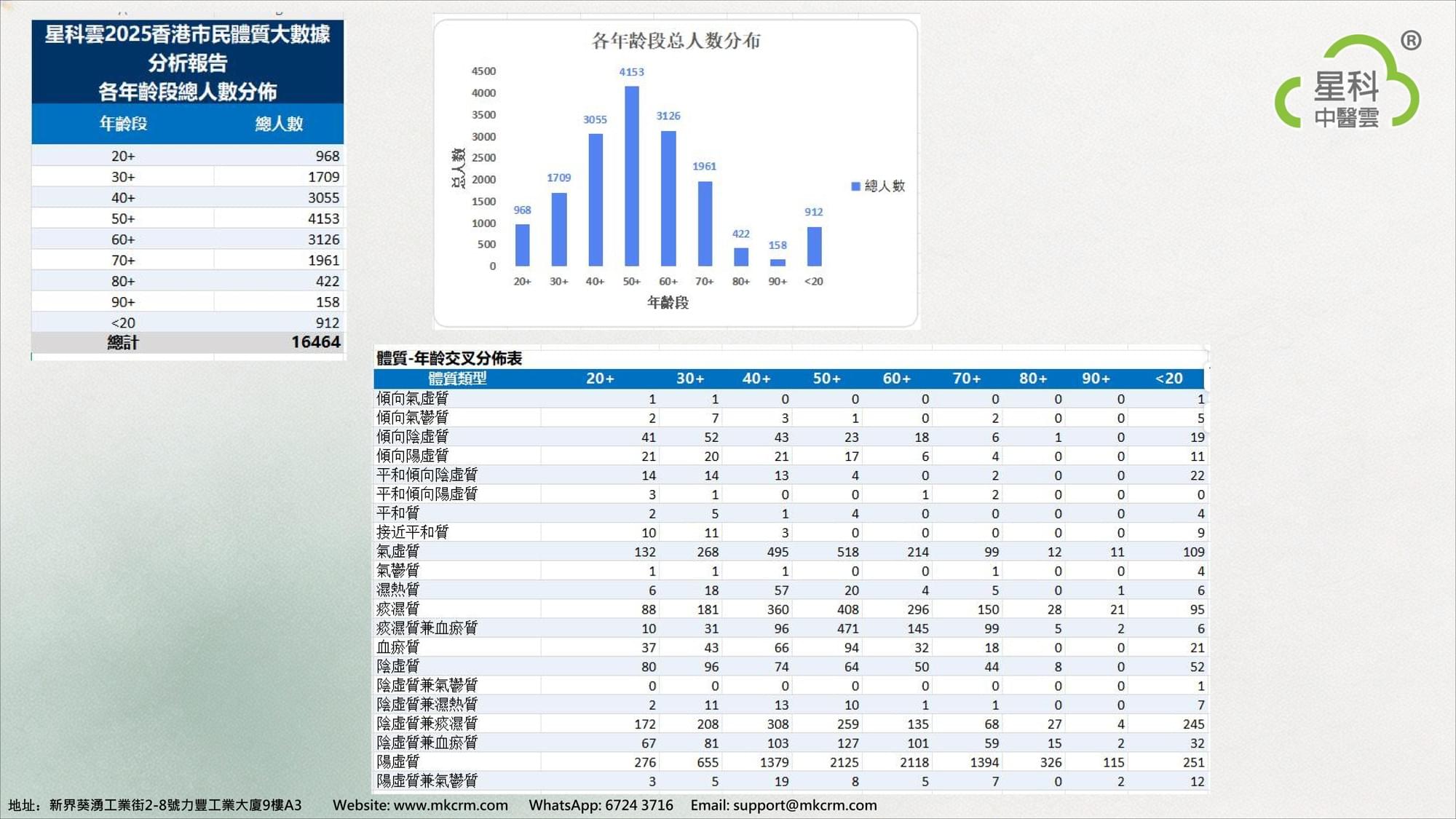Viewport: 1456px width, 819px height.
Task: Click the blue 總人數 legend swatch
Action: click(855, 186)
